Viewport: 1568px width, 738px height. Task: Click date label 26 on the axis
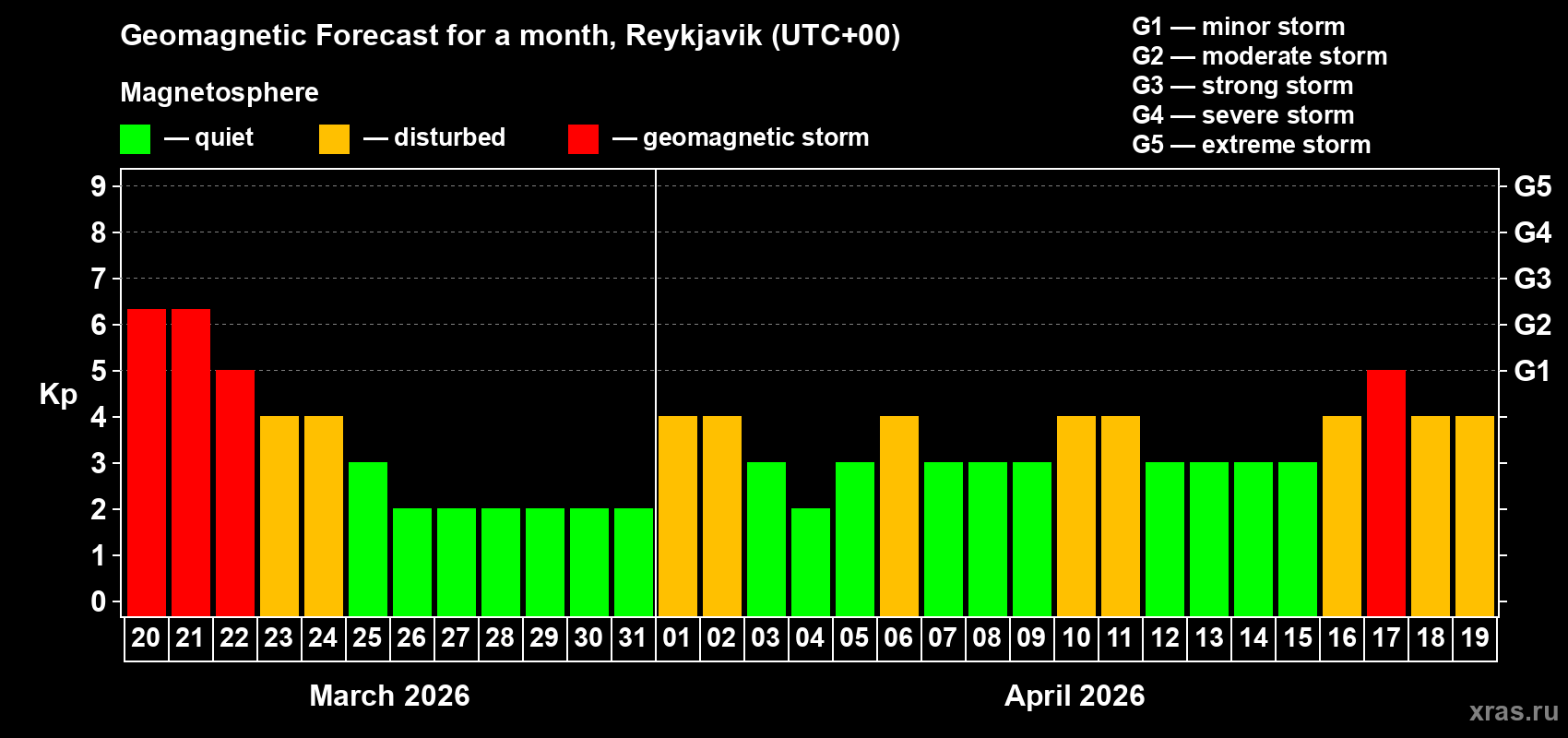(411, 637)
